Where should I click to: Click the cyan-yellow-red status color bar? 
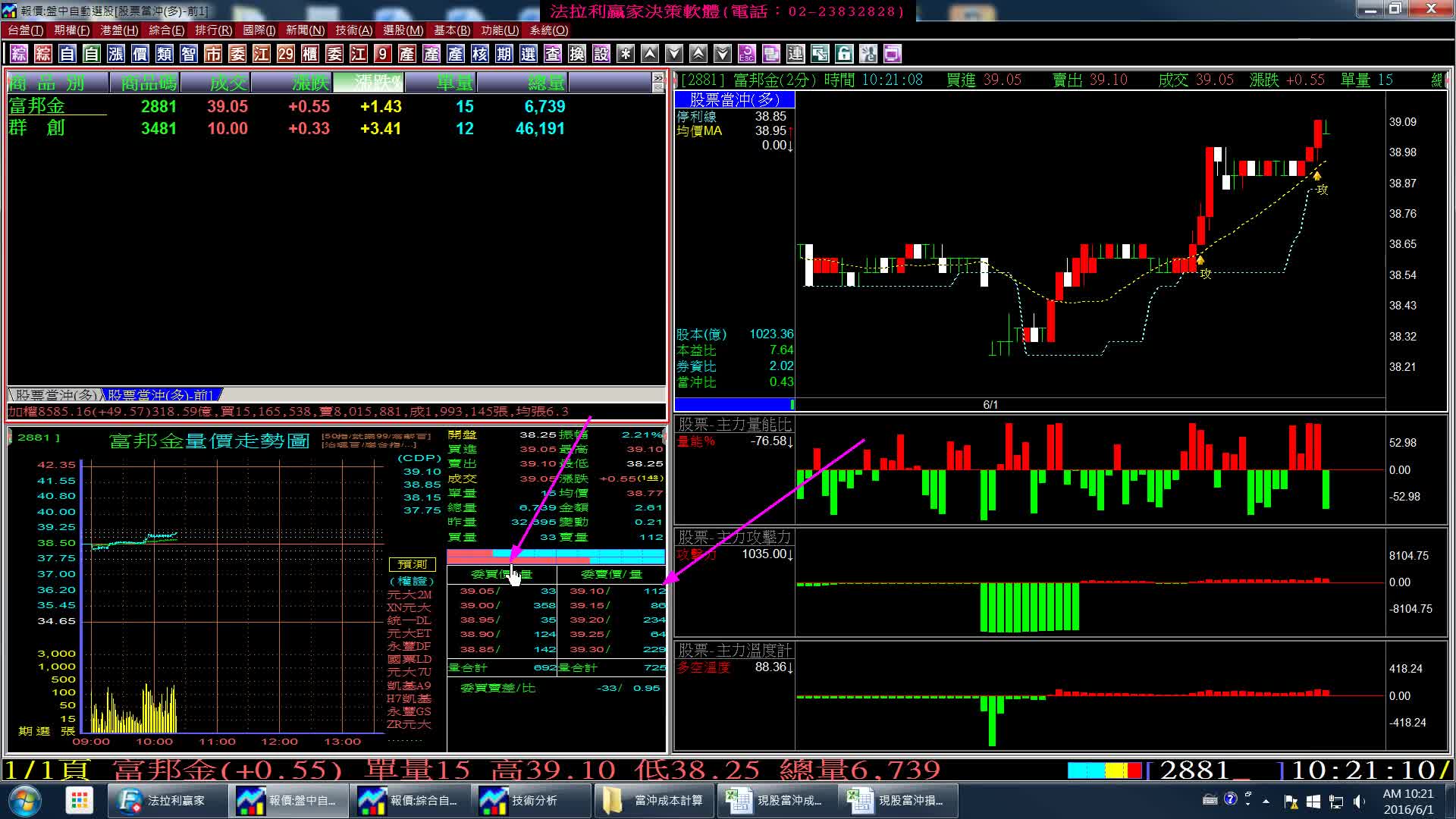coord(1104,770)
